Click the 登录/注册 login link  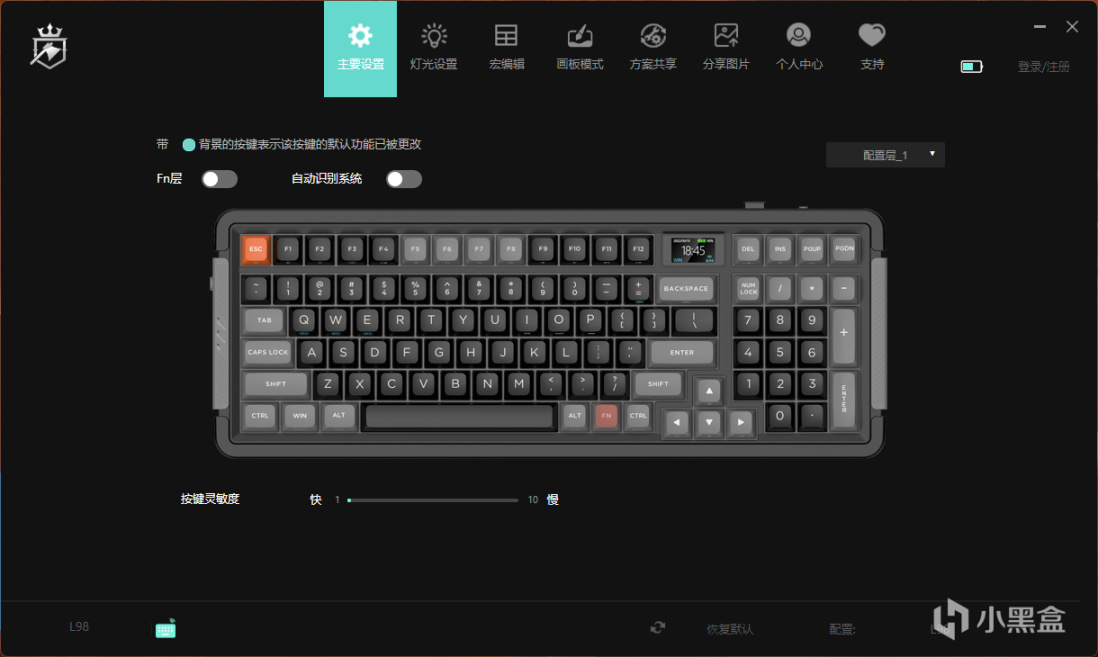[1043, 67]
